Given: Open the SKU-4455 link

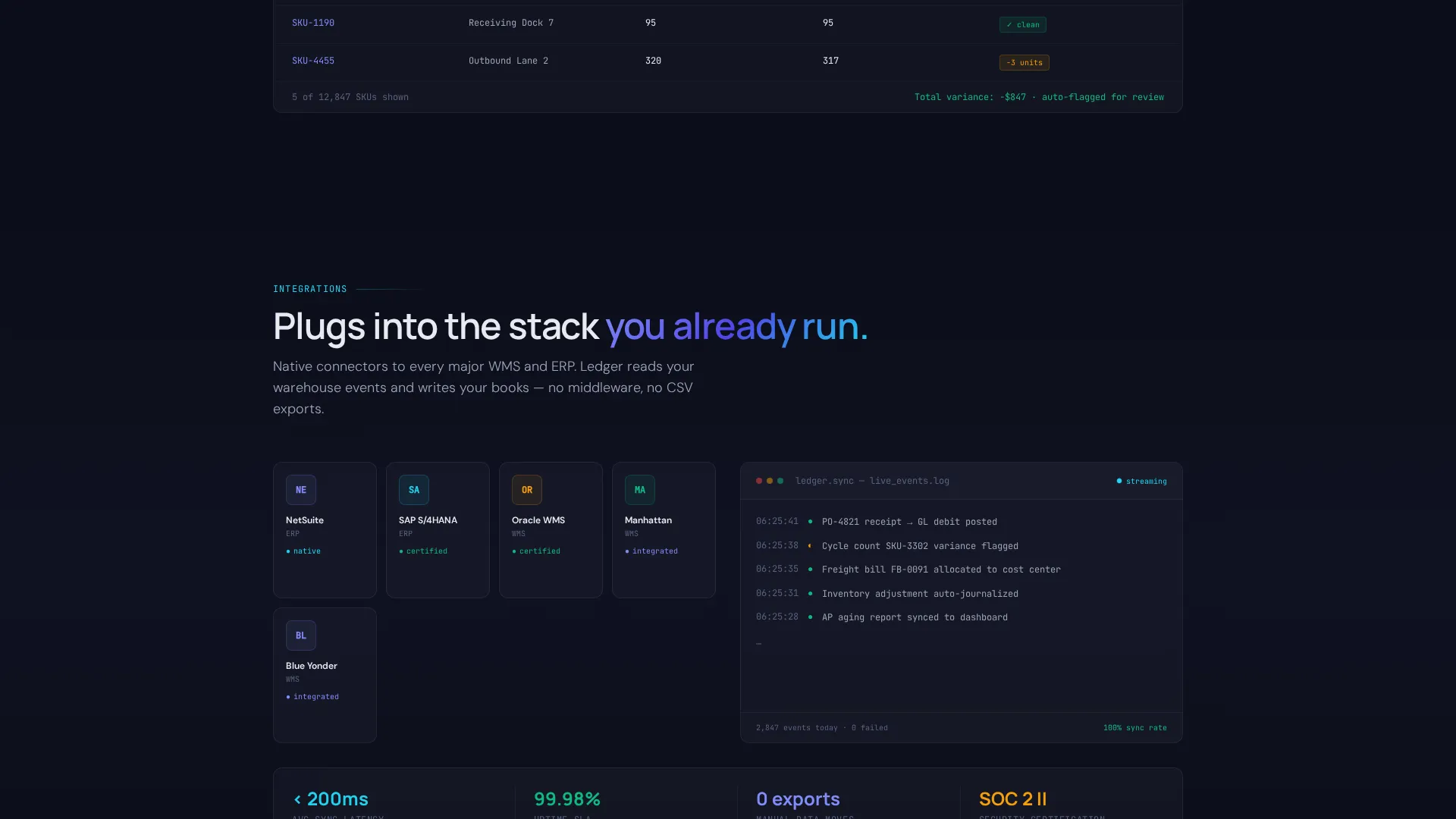Looking at the screenshot, I should tap(312, 61).
